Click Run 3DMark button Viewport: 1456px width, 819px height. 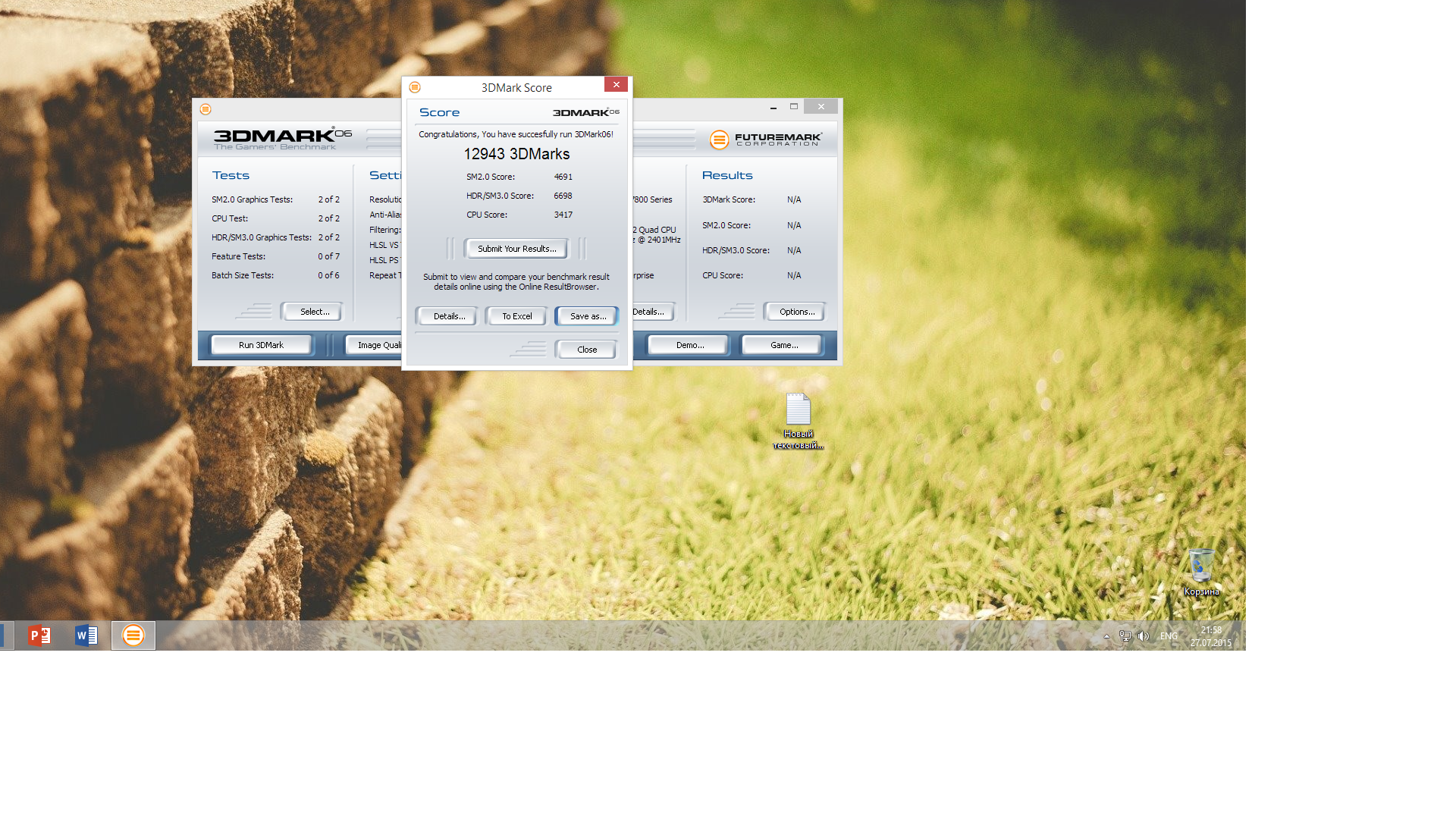point(261,345)
